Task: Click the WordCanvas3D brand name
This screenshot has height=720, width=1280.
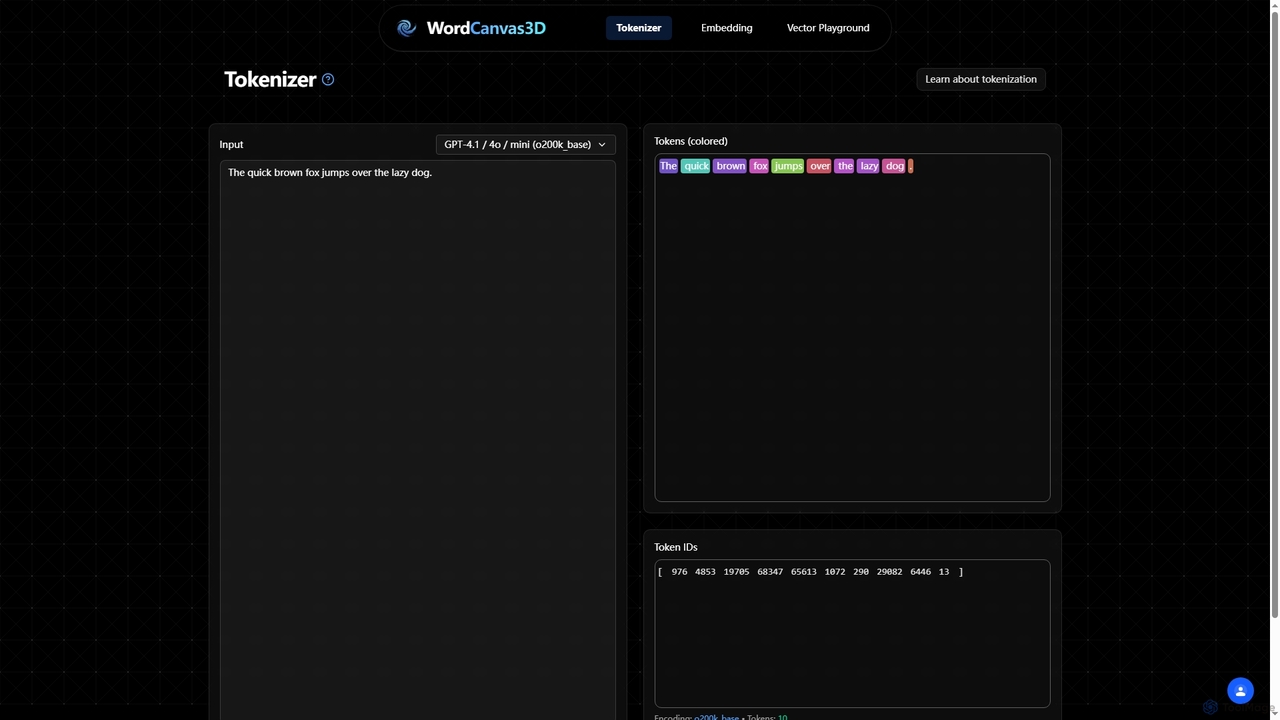Action: pyautogui.click(x=486, y=28)
